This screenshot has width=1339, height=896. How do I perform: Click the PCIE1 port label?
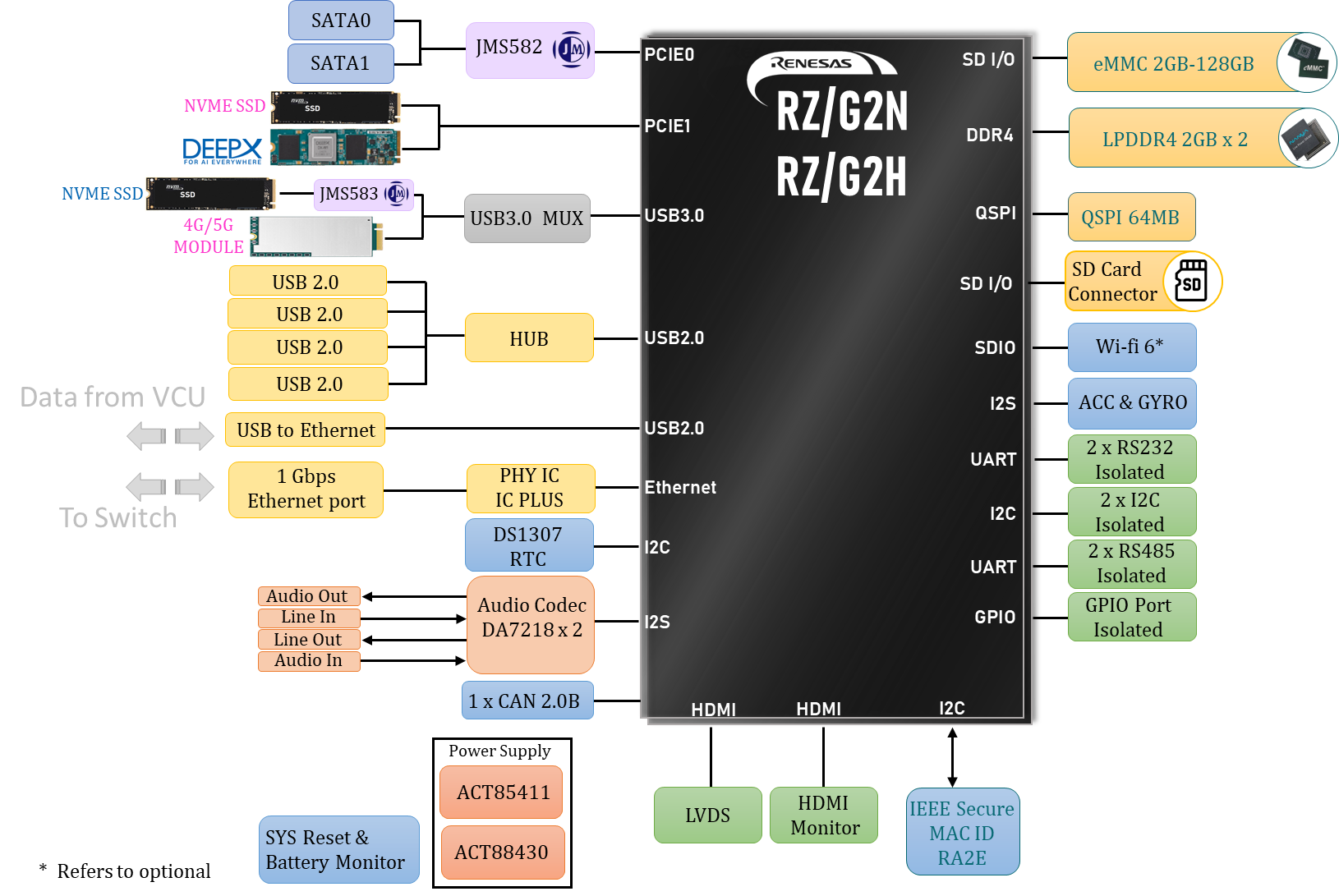(x=668, y=126)
